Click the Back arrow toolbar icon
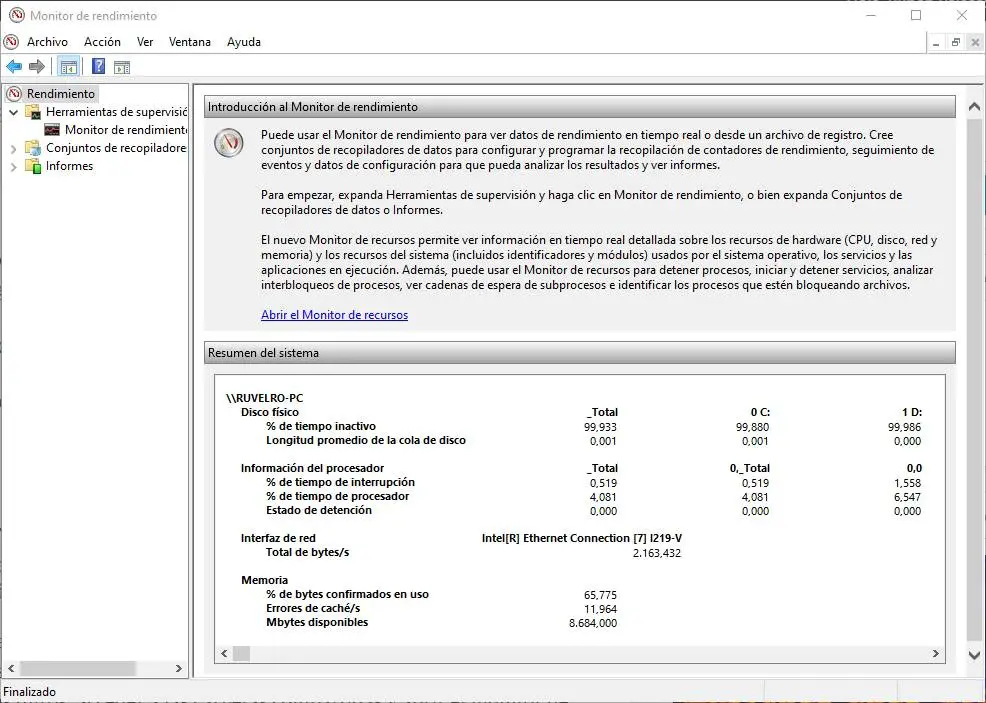The height and width of the screenshot is (703, 986). pos(14,67)
